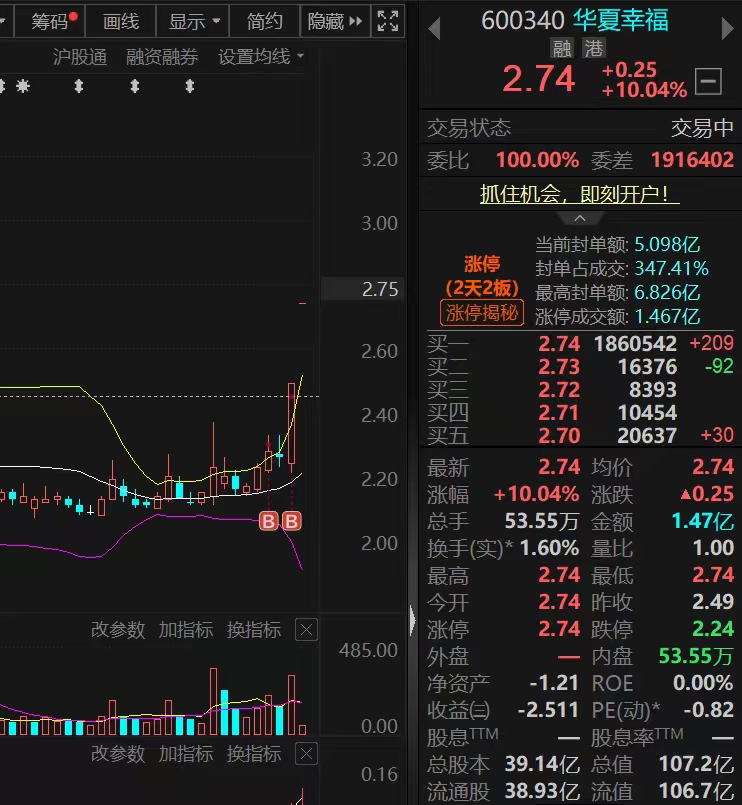
Task: Select the 买三 bid row at 2.72
Action: click(580, 390)
